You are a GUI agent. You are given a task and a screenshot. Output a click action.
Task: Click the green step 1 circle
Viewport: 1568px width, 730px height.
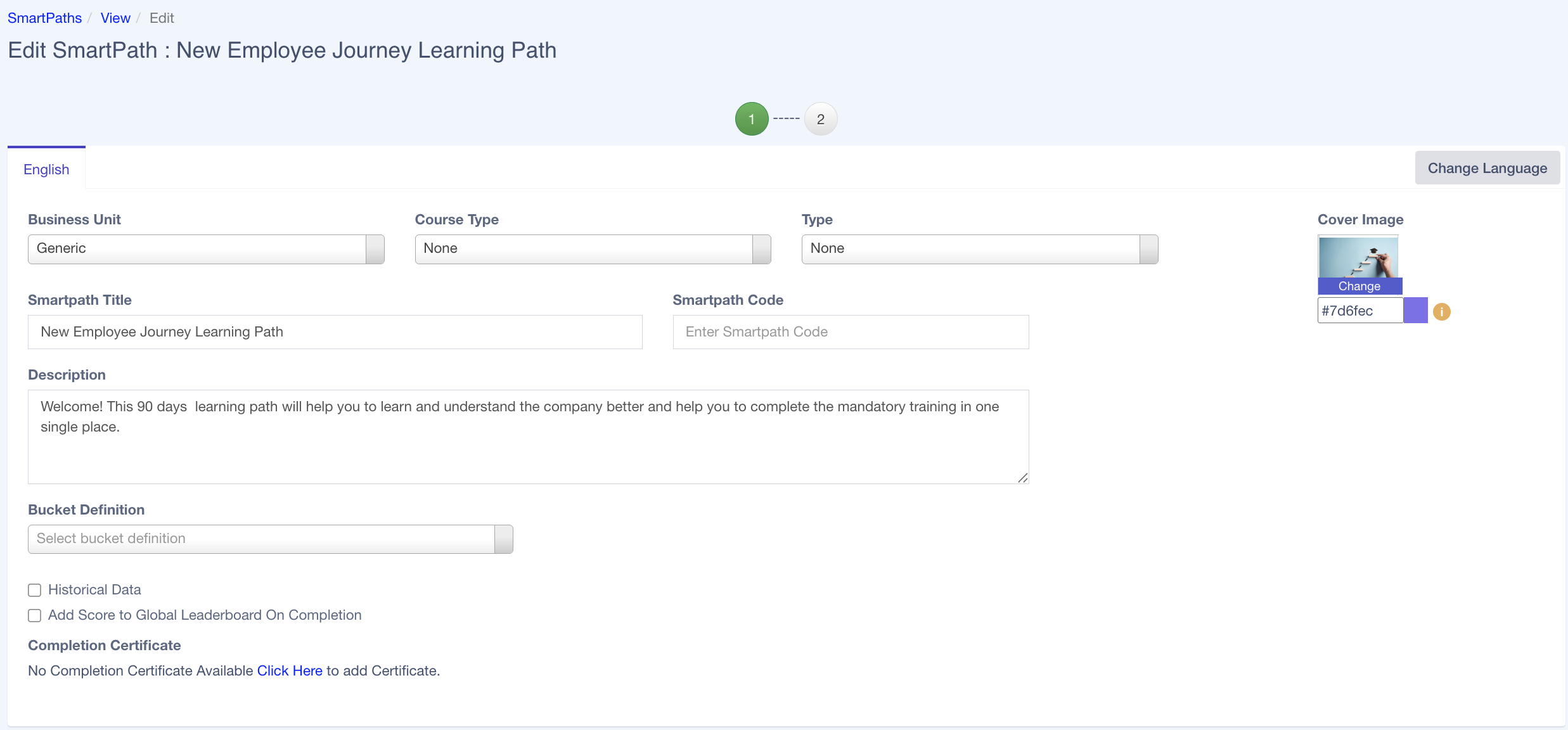coord(751,119)
